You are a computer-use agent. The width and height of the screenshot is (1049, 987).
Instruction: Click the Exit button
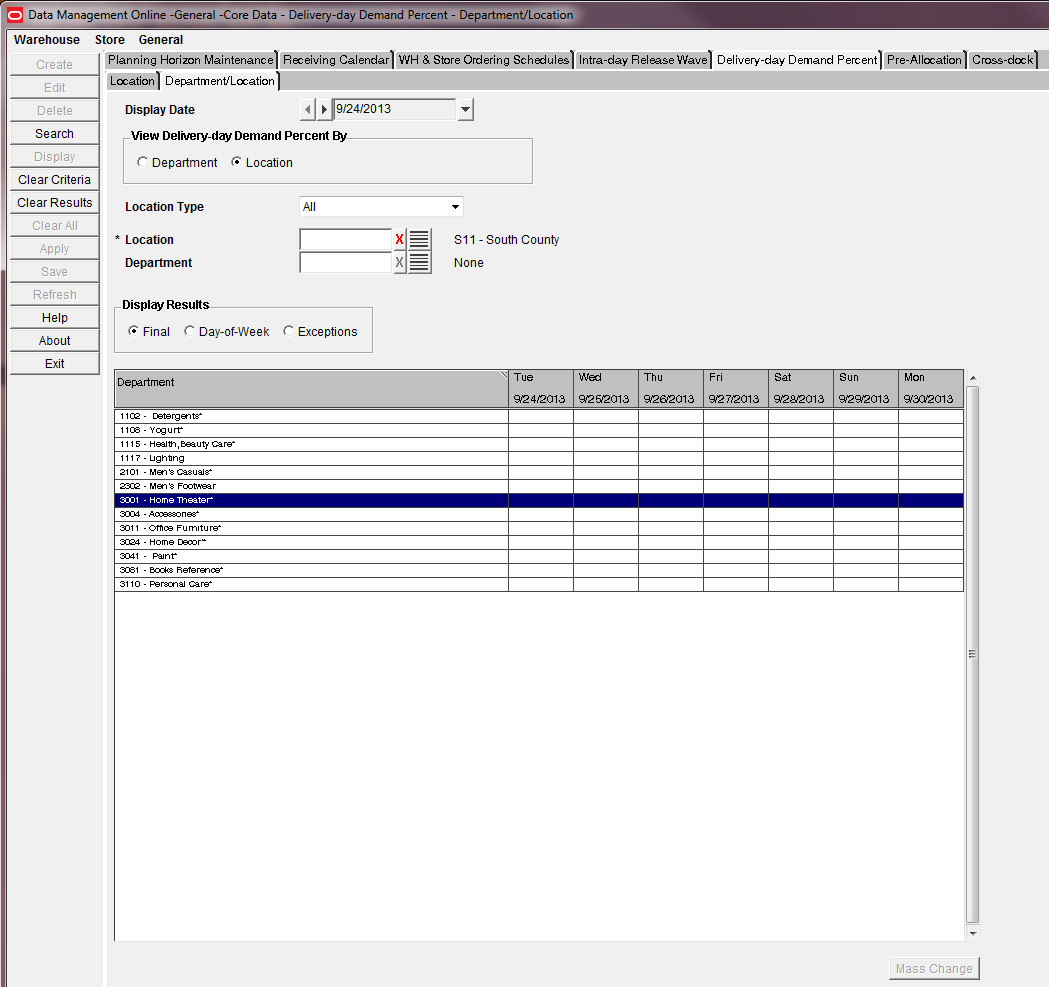pos(54,363)
